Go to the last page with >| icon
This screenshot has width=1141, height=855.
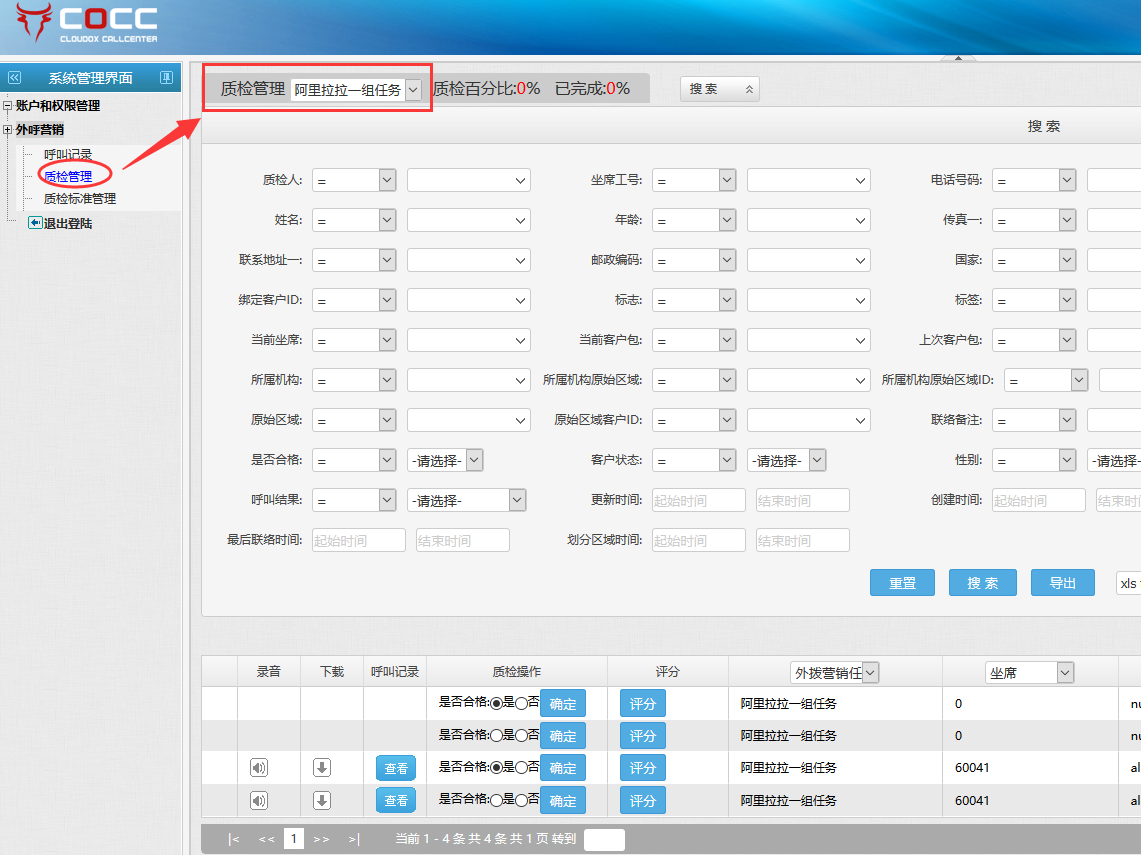pyautogui.click(x=354, y=839)
